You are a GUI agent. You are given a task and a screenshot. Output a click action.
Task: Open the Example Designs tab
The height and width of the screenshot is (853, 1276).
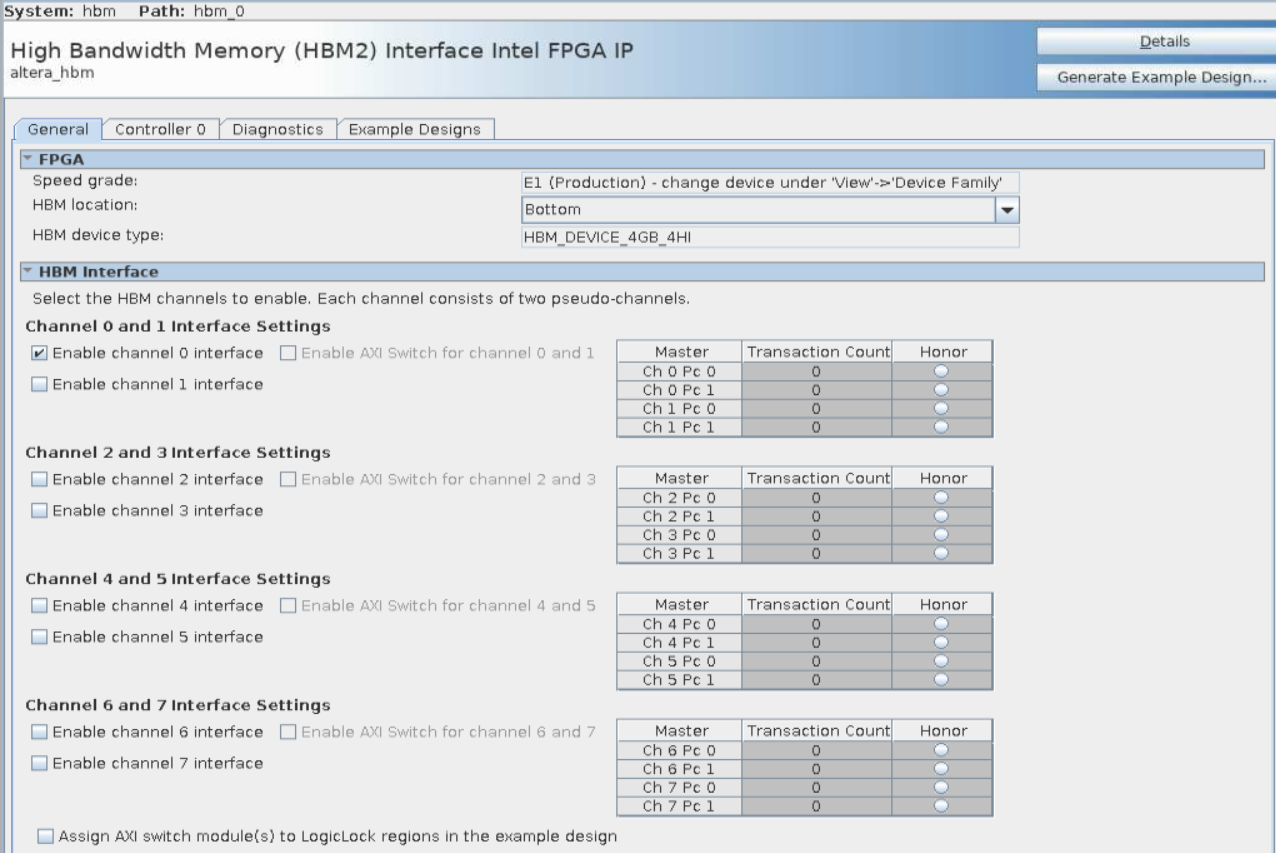[414, 129]
